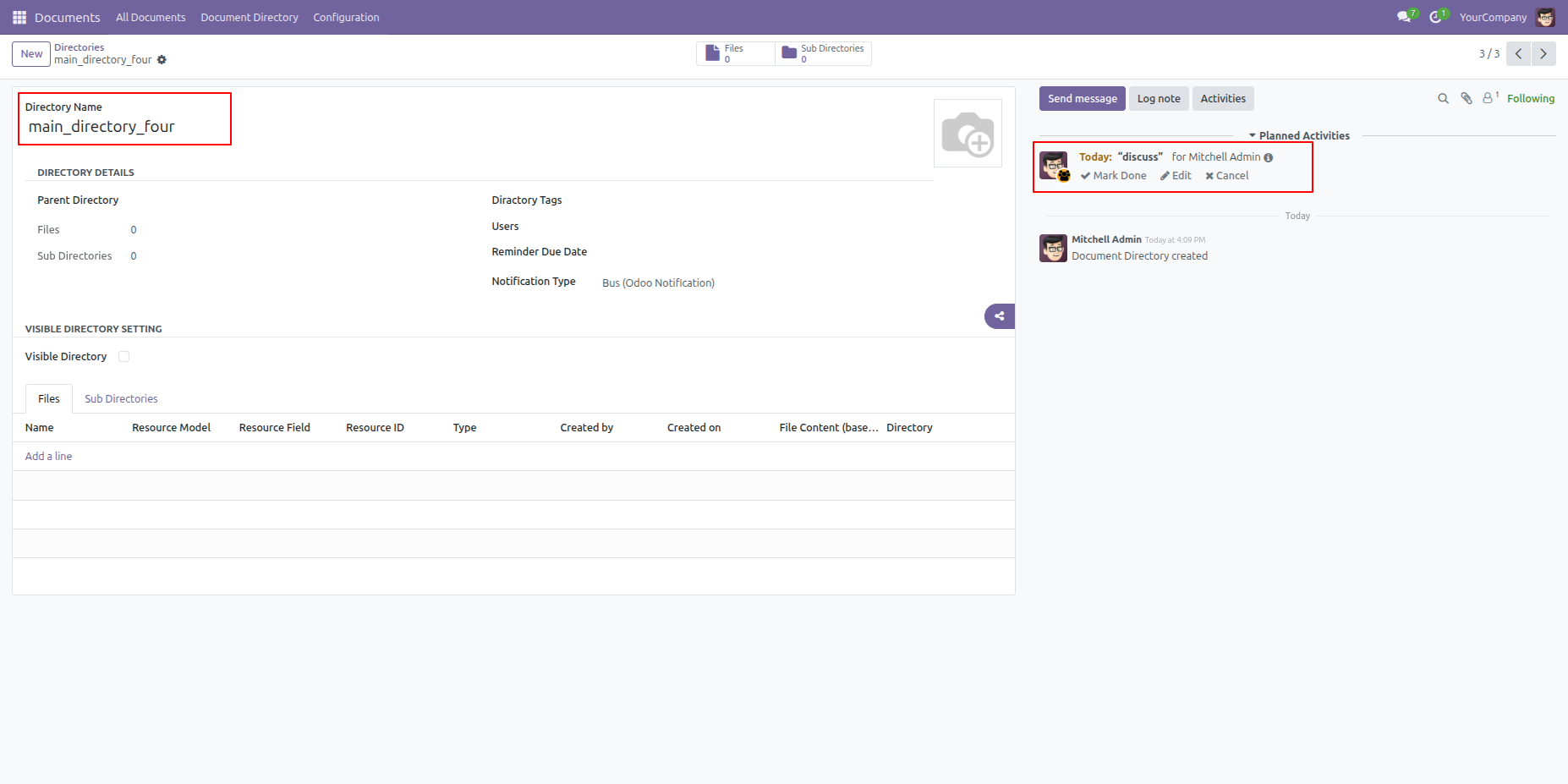The image size is (1568, 784).
Task: Sort by Name column header
Action: click(x=39, y=428)
